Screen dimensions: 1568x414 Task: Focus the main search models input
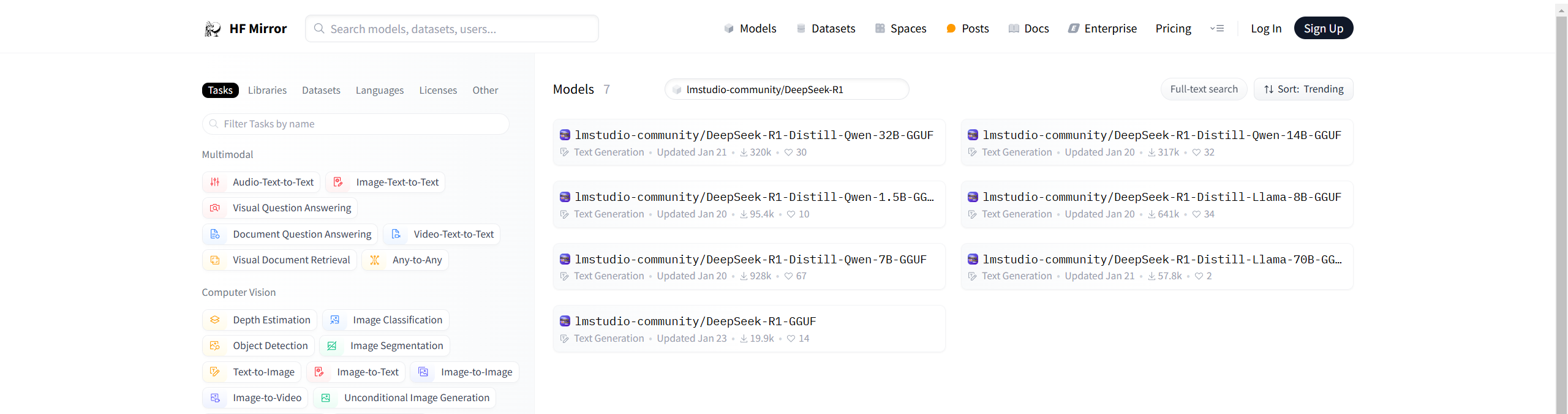click(x=452, y=29)
